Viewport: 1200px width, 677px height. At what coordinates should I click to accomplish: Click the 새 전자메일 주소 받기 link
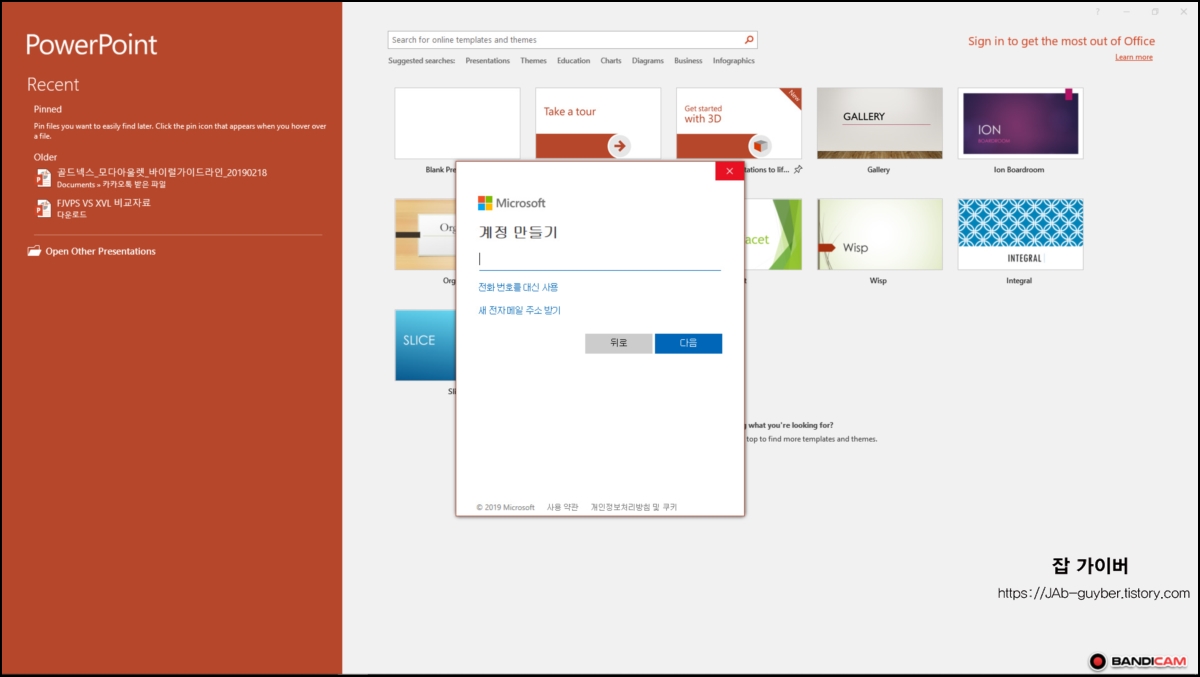[x=519, y=310]
